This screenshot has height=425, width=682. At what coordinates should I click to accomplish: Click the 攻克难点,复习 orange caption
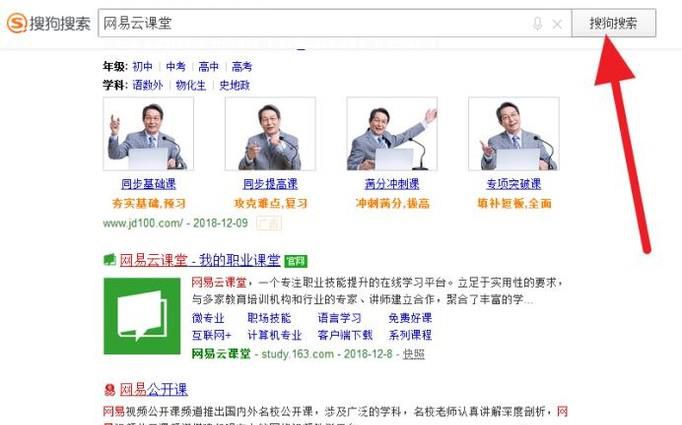pyautogui.click(x=271, y=204)
